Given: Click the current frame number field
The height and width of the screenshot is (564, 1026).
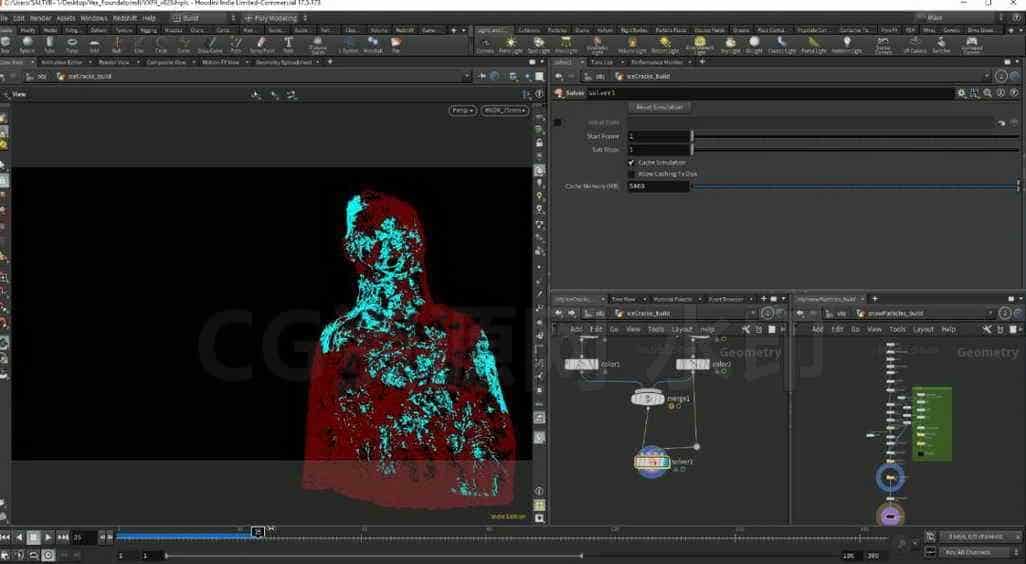Looking at the screenshot, I should click(83, 538).
